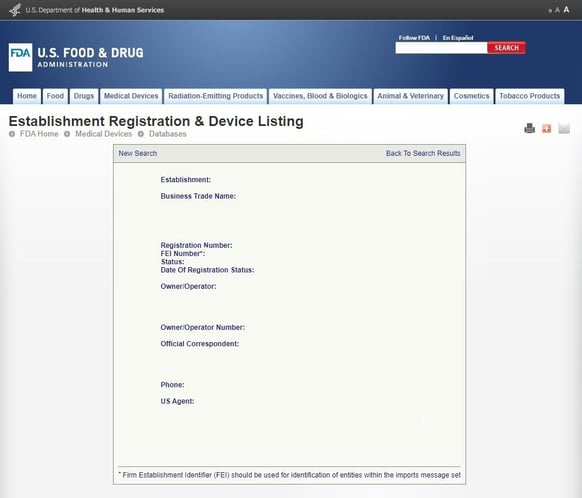The height and width of the screenshot is (498, 582).
Task: Click the red SEARCH button
Action: click(506, 48)
